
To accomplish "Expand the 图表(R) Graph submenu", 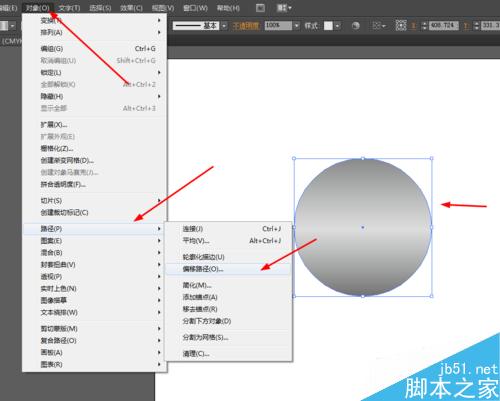I will pos(94,365).
